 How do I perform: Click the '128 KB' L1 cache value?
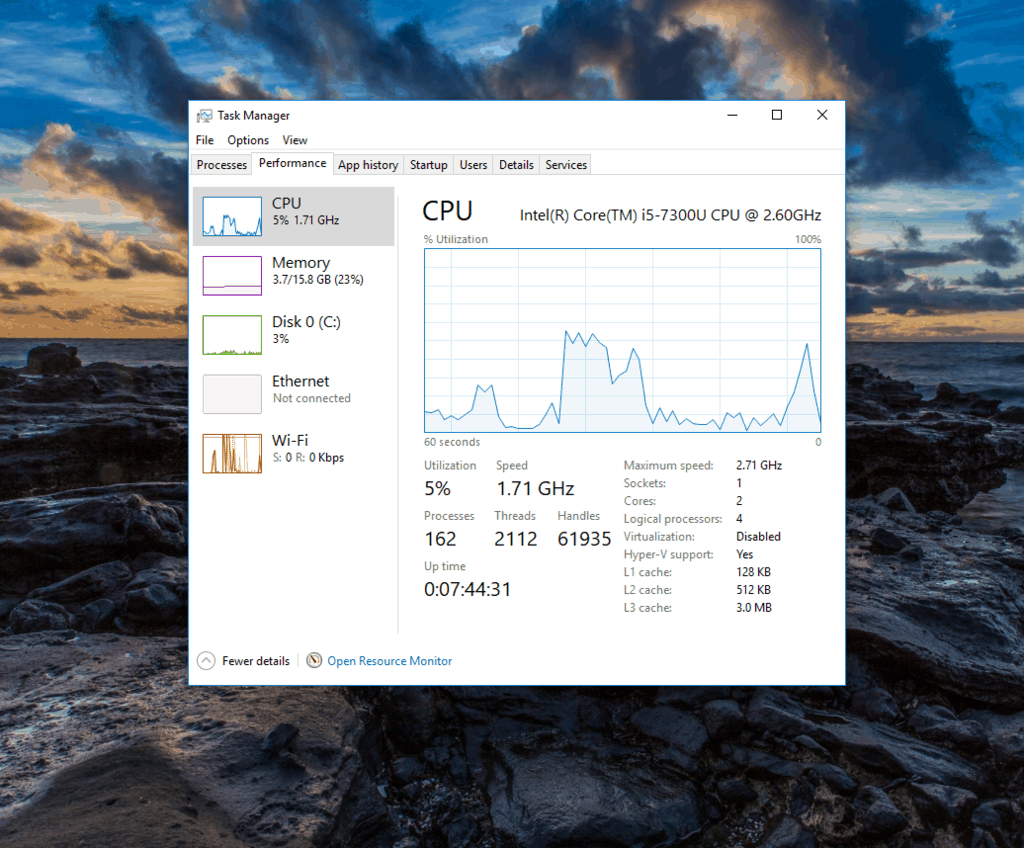754,572
